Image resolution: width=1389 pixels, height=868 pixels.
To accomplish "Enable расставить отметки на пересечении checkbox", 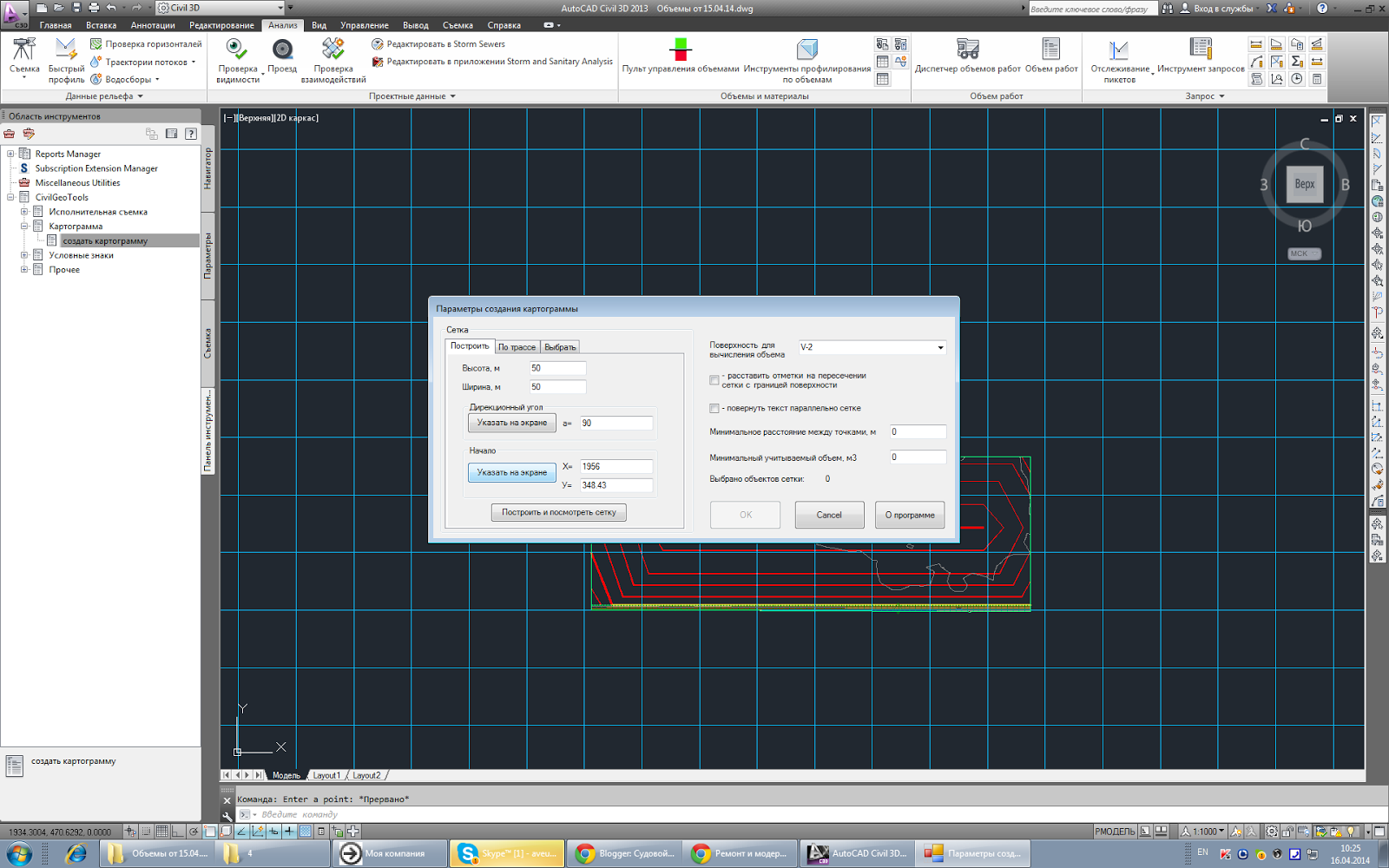I will 714,380.
